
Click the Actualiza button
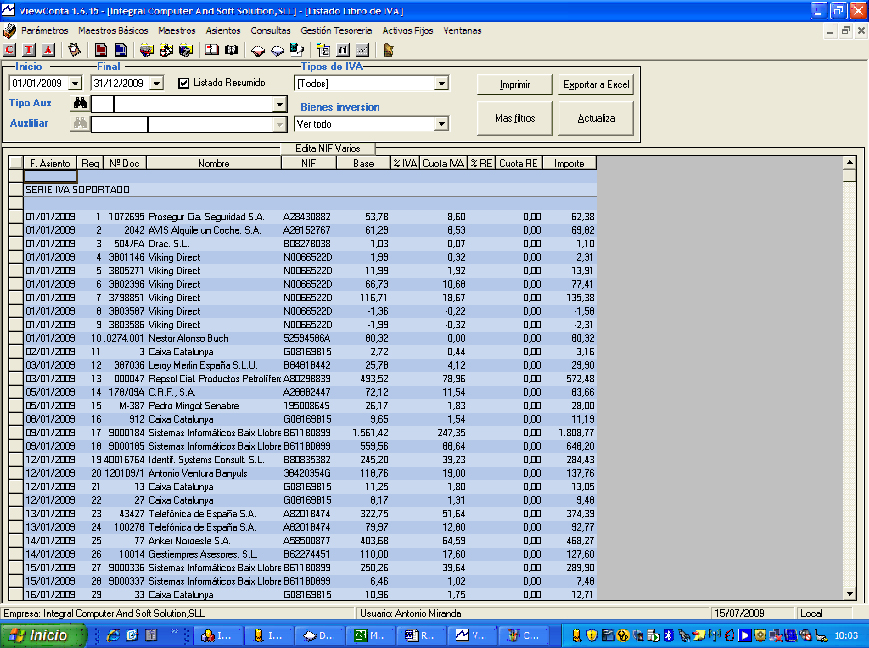(596, 118)
